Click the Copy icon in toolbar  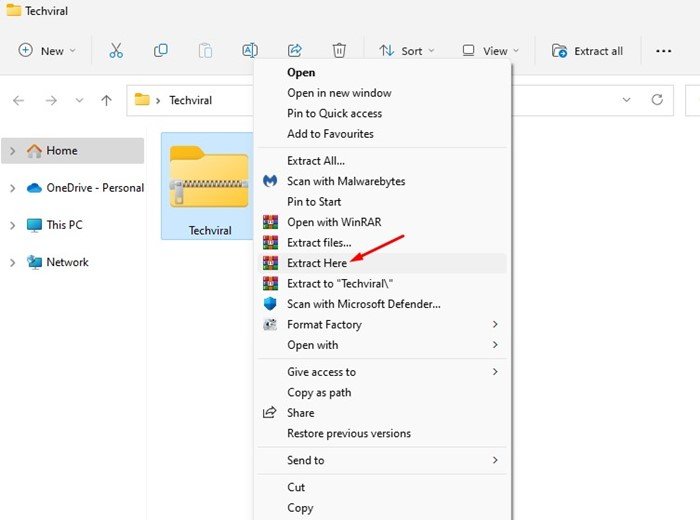(x=160, y=50)
